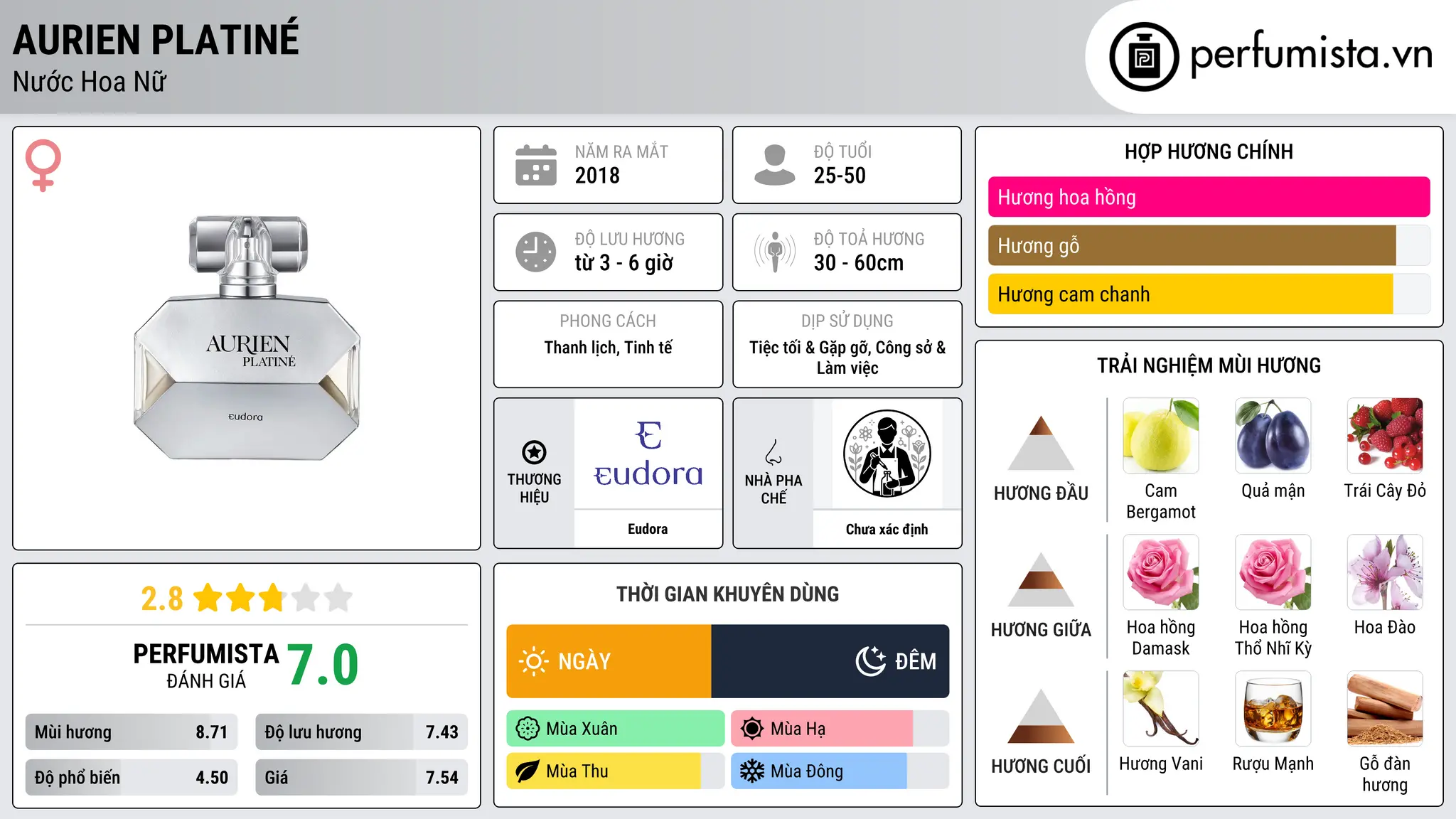
Task: Click the perfumista.vn perfume bottle logo icon
Action: (x=1144, y=57)
